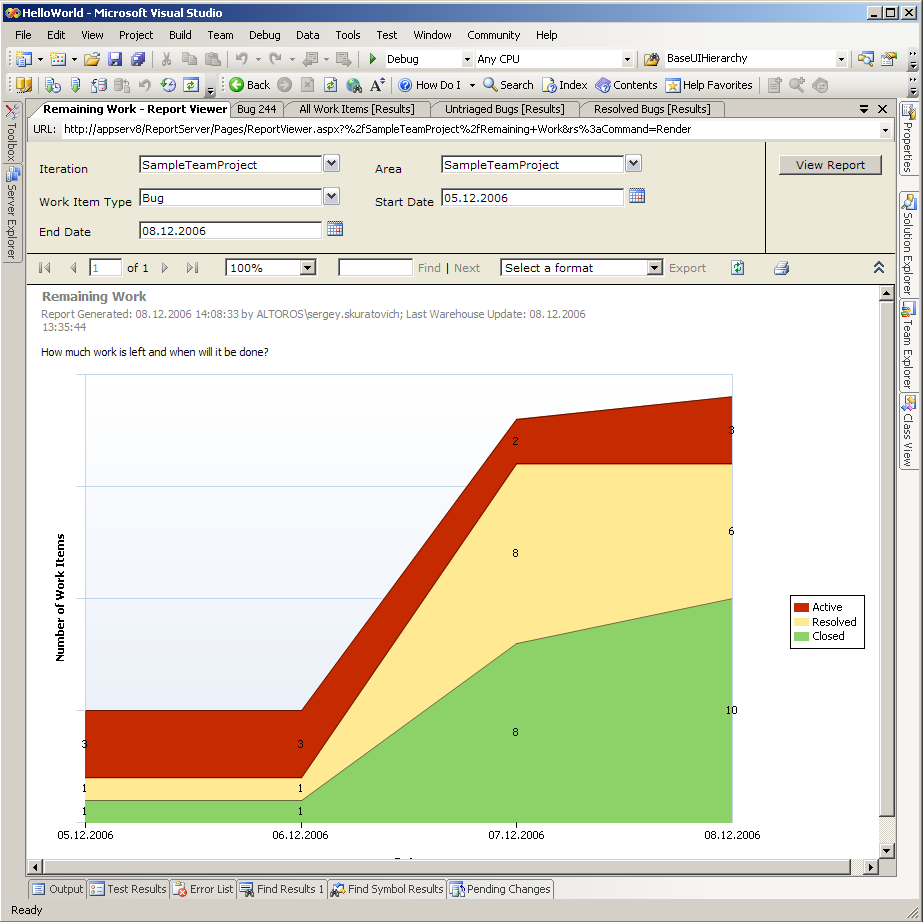
Task: Click the Find in Files binoculars folder icon
Action: click(651, 59)
